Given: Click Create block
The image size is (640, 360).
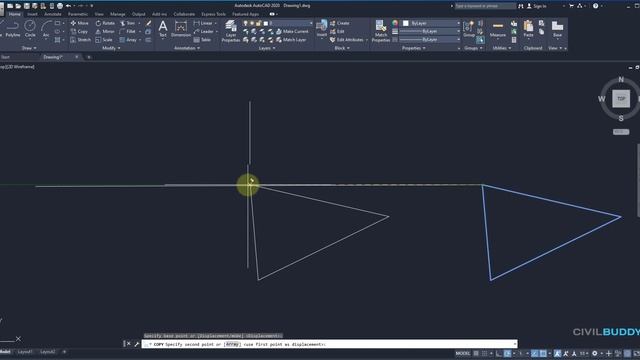Looking at the screenshot, I should click(x=340, y=23).
